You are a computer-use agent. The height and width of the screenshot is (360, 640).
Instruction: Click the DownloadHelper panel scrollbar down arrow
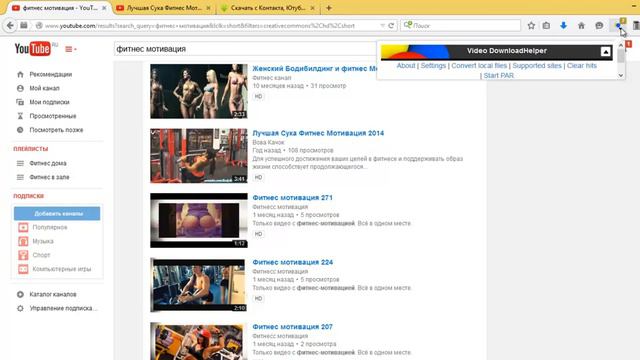point(621,76)
